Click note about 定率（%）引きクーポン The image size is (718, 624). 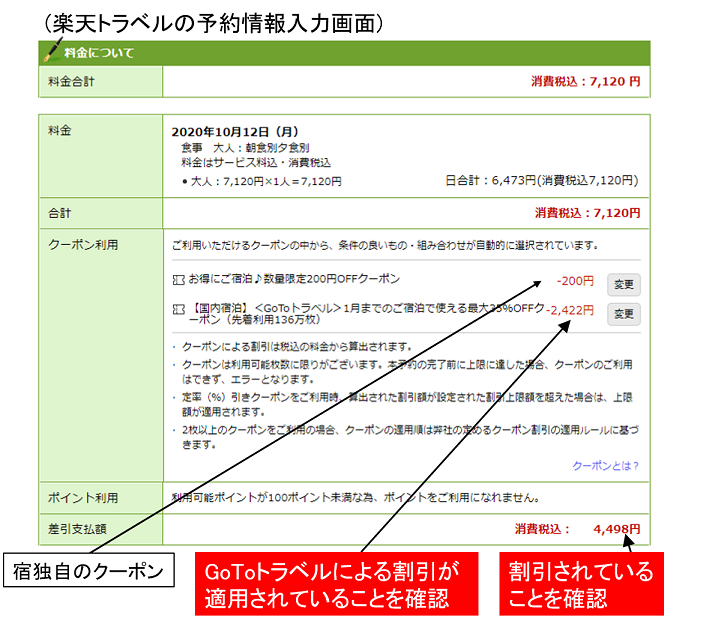pyautogui.click(x=407, y=404)
